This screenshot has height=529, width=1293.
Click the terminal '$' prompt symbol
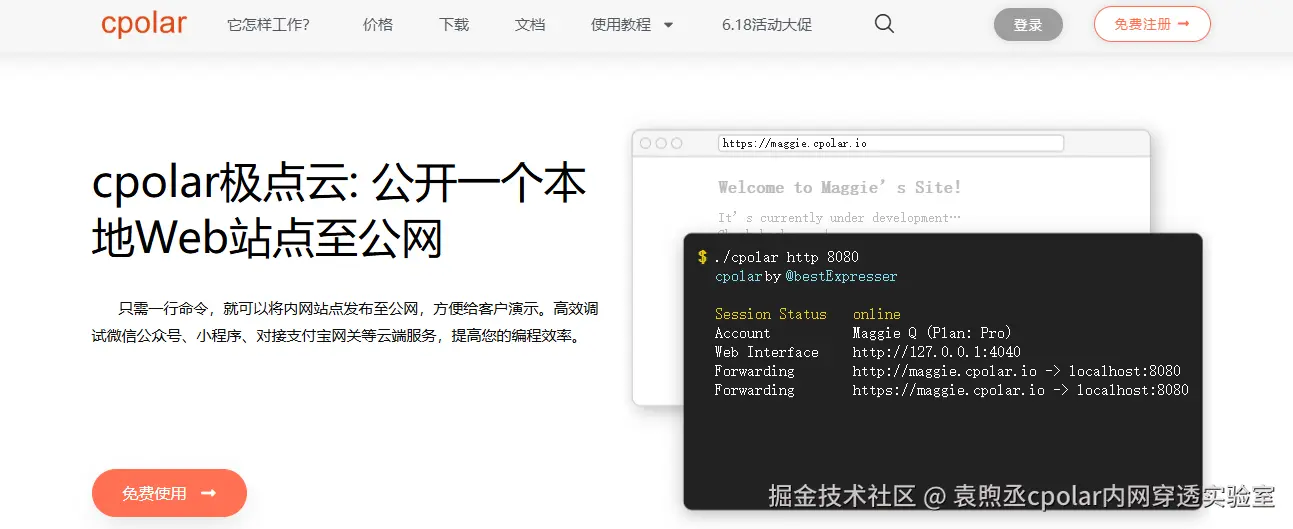[703, 257]
